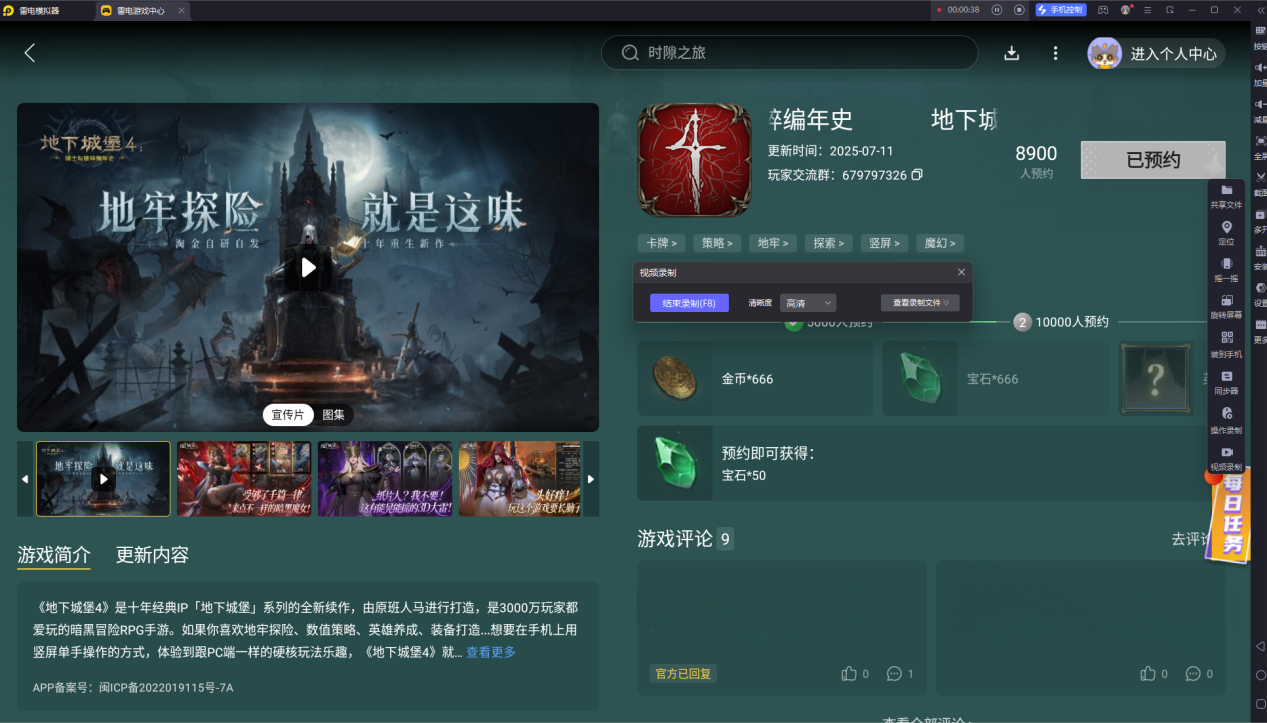Open the download manager icon
Screen dimensions: 1267x723
coord(1011,53)
